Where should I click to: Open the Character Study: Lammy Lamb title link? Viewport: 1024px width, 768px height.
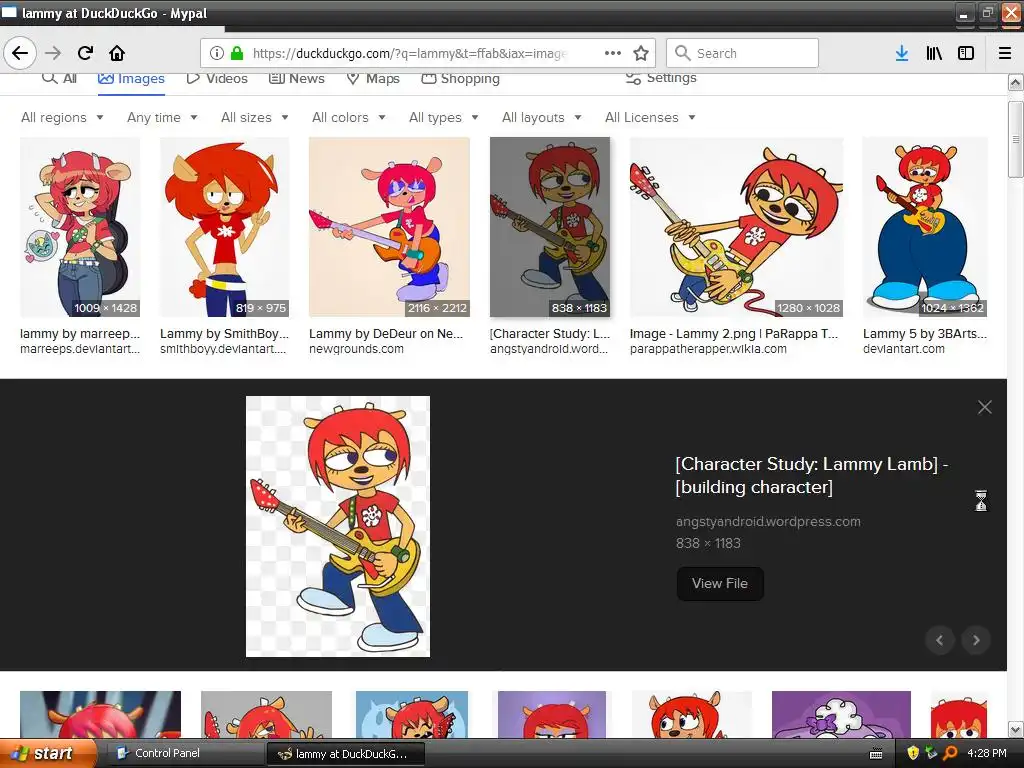click(x=812, y=475)
